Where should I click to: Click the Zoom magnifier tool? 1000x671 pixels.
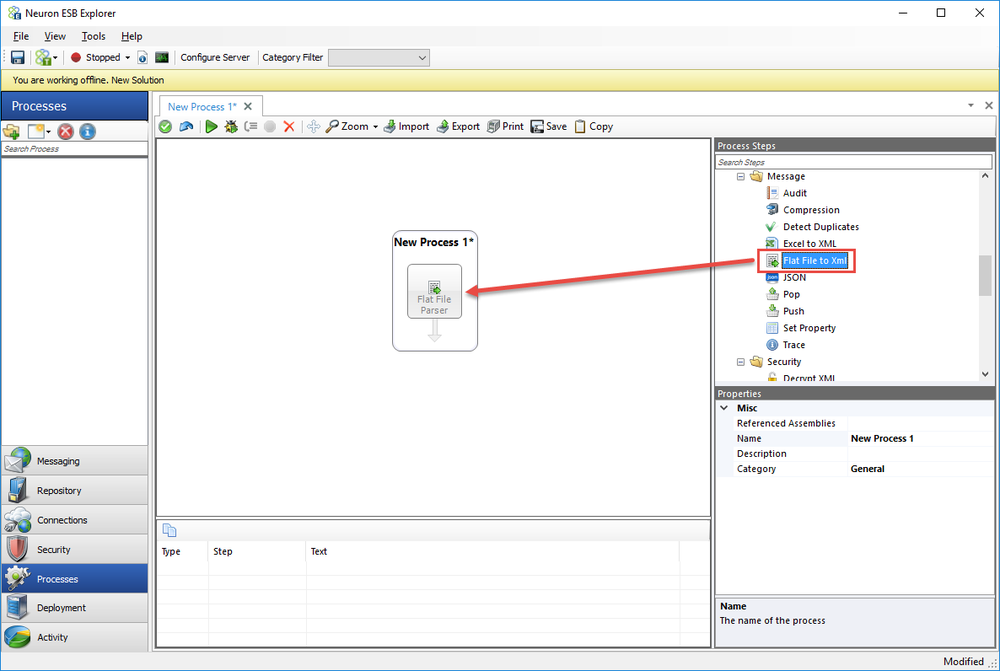(x=348, y=126)
